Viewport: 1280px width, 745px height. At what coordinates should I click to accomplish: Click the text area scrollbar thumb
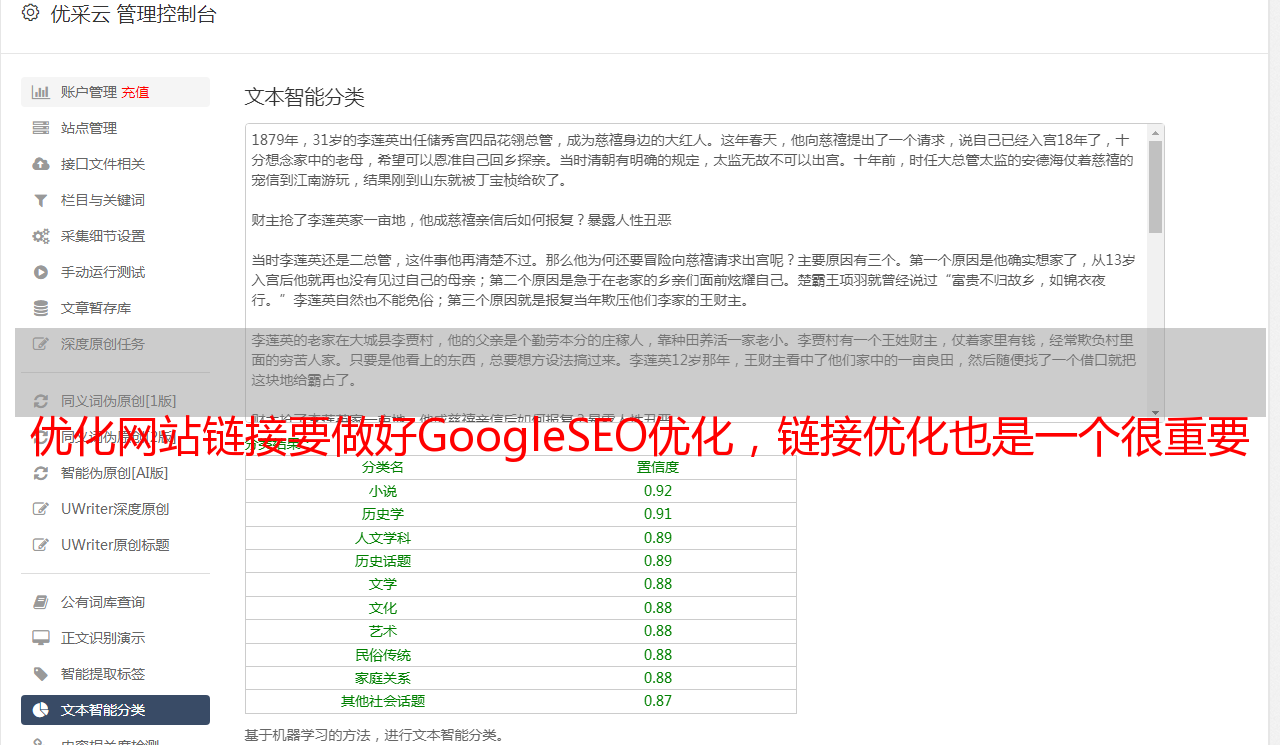(1156, 186)
